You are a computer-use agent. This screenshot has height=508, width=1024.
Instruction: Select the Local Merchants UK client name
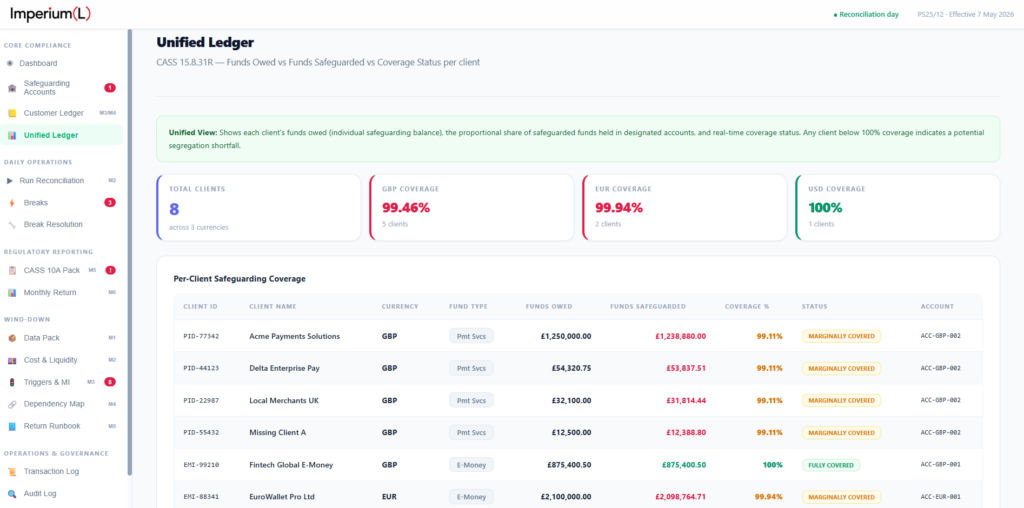(x=284, y=400)
